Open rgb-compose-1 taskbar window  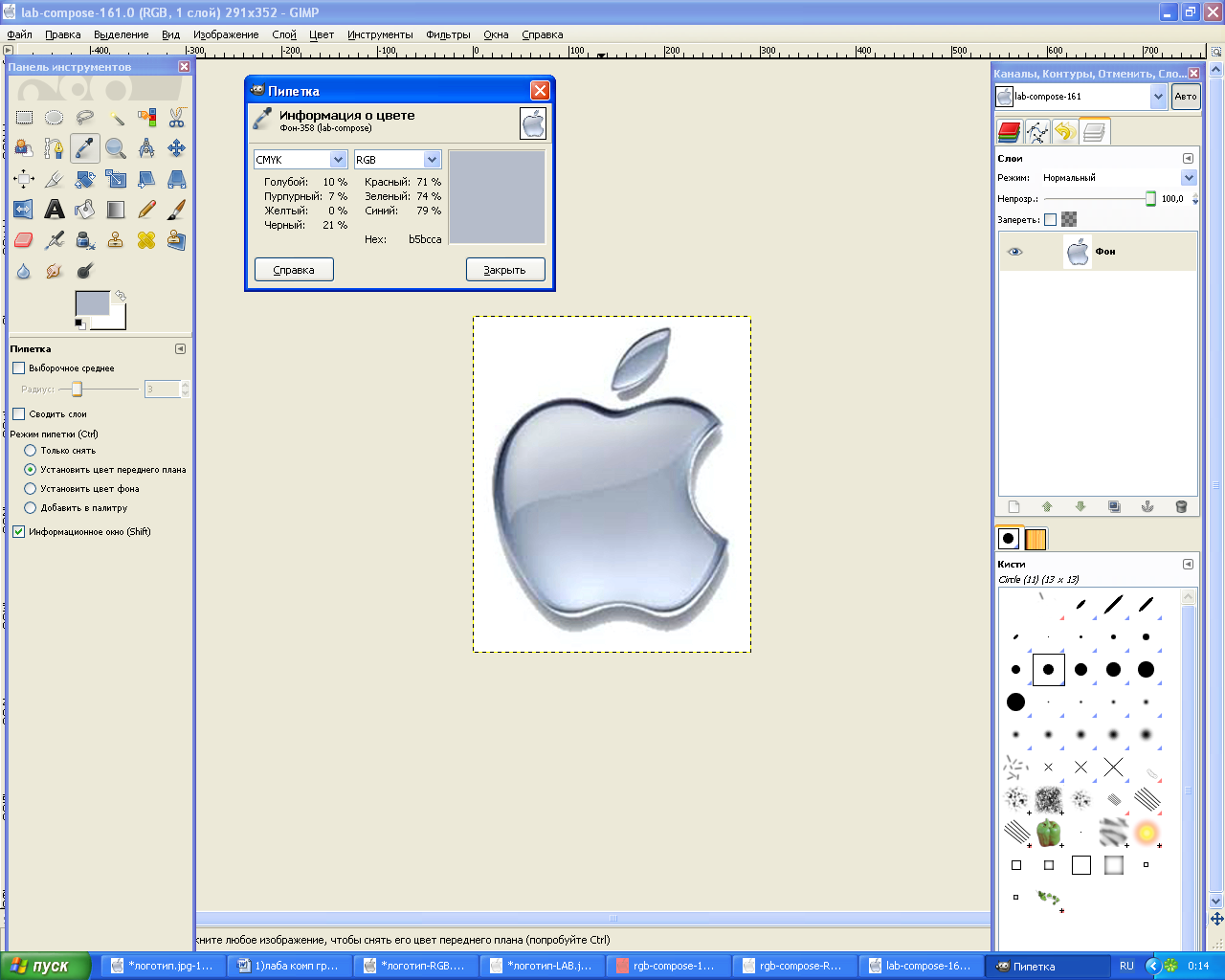pos(666,966)
